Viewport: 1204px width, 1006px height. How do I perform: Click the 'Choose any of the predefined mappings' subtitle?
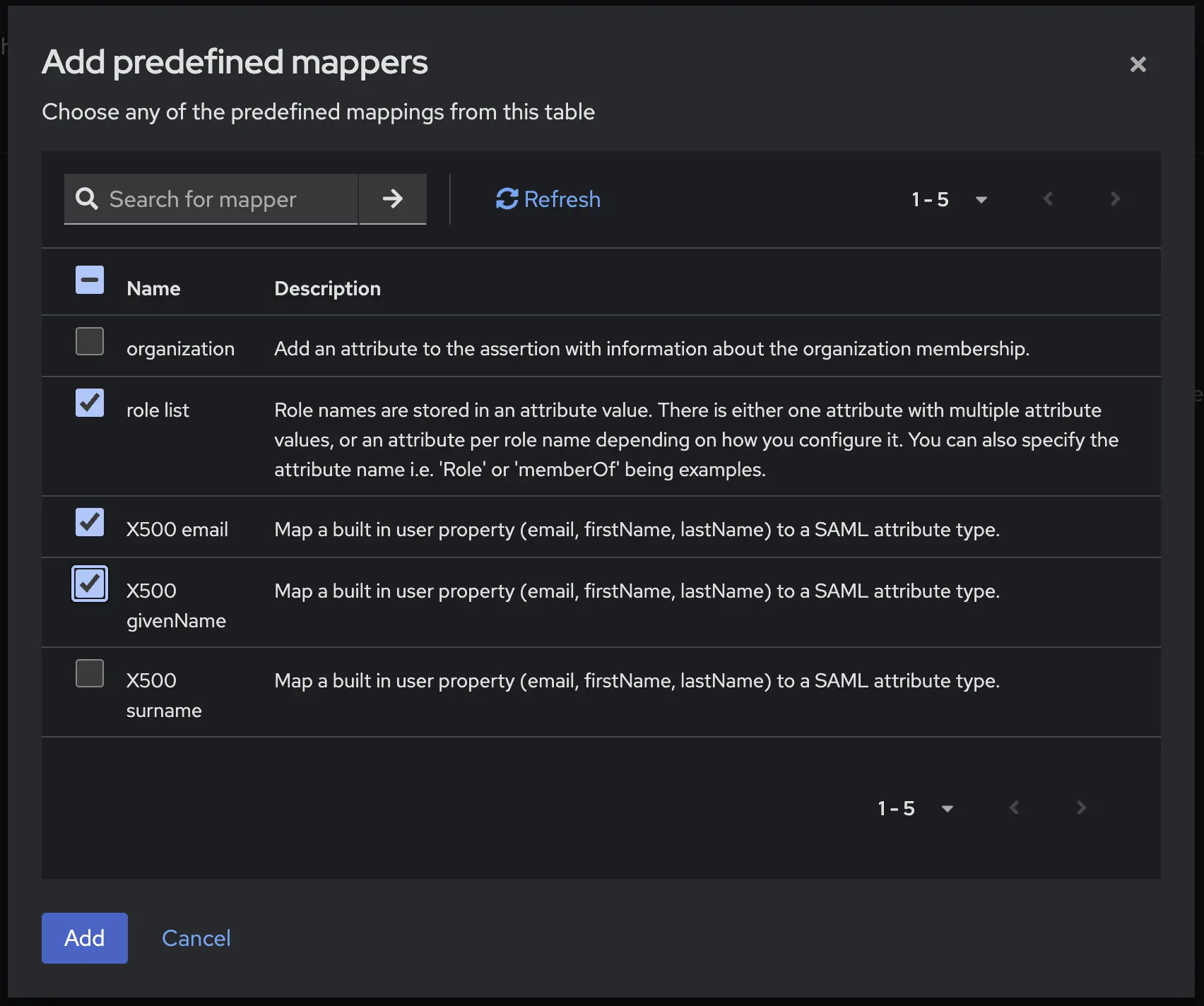coord(318,112)
